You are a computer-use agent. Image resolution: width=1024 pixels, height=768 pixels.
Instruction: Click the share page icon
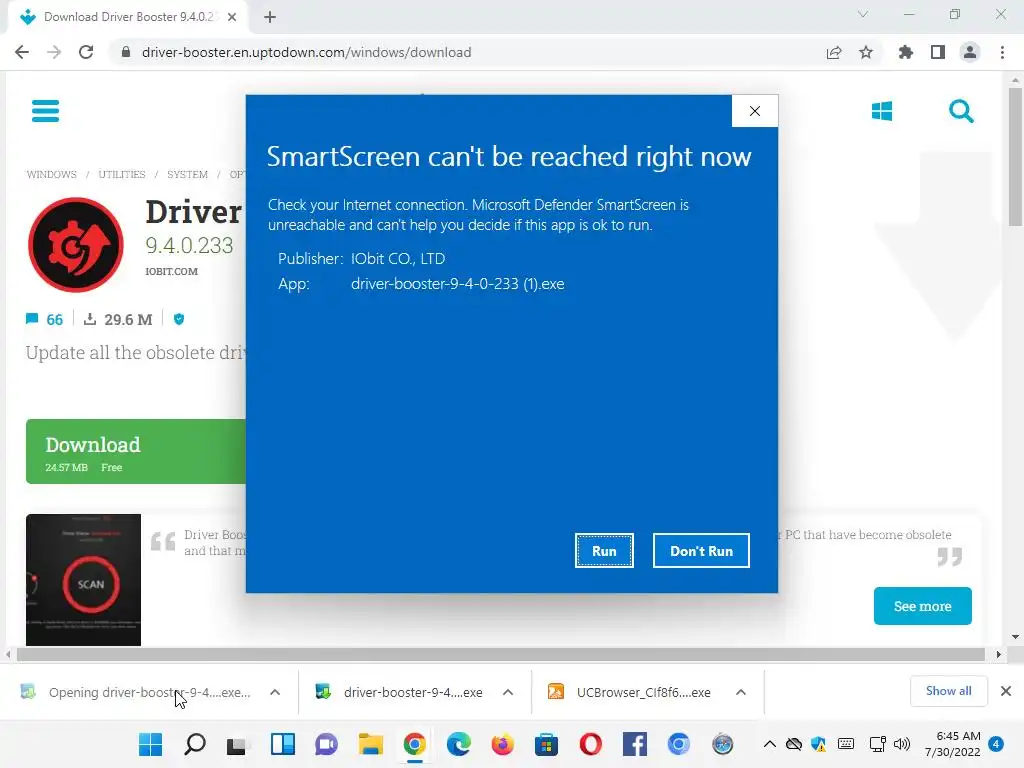click(834, 52)
